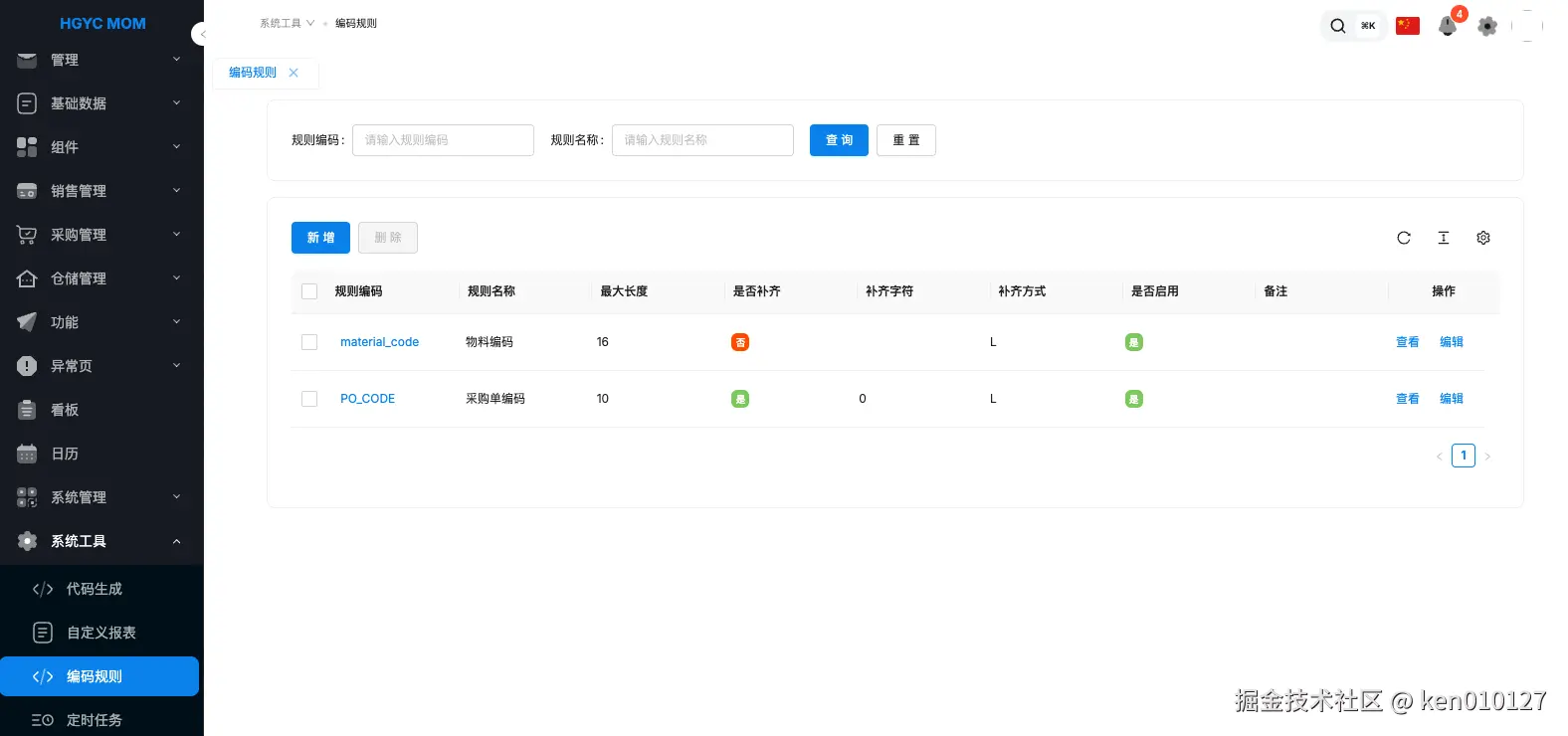Click 查看 in the PO_CODE row
Image resolution: width=1568 pixels, height=736 pixels.
1408,399
